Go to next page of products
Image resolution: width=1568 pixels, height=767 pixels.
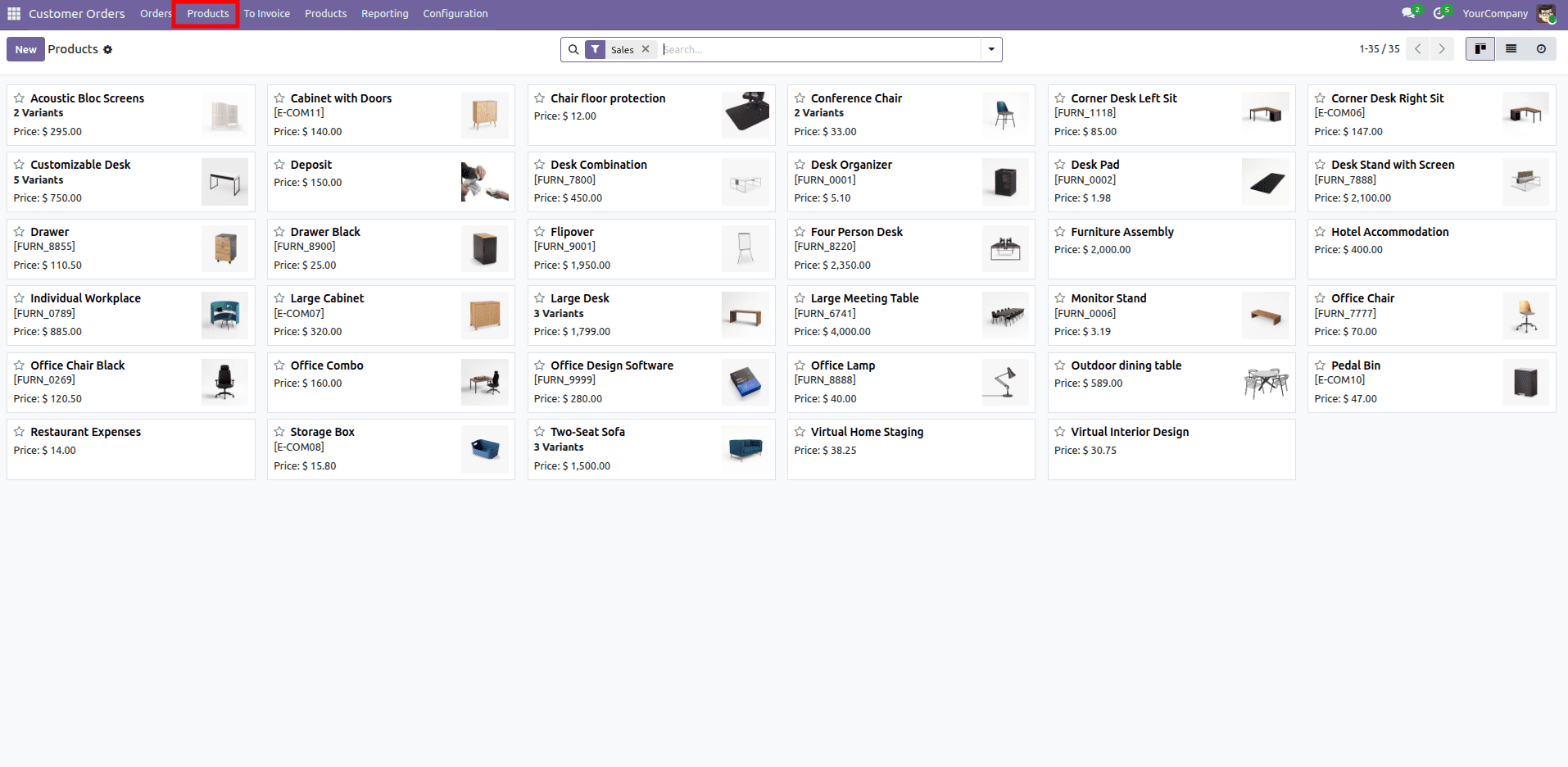[1442, 48]
